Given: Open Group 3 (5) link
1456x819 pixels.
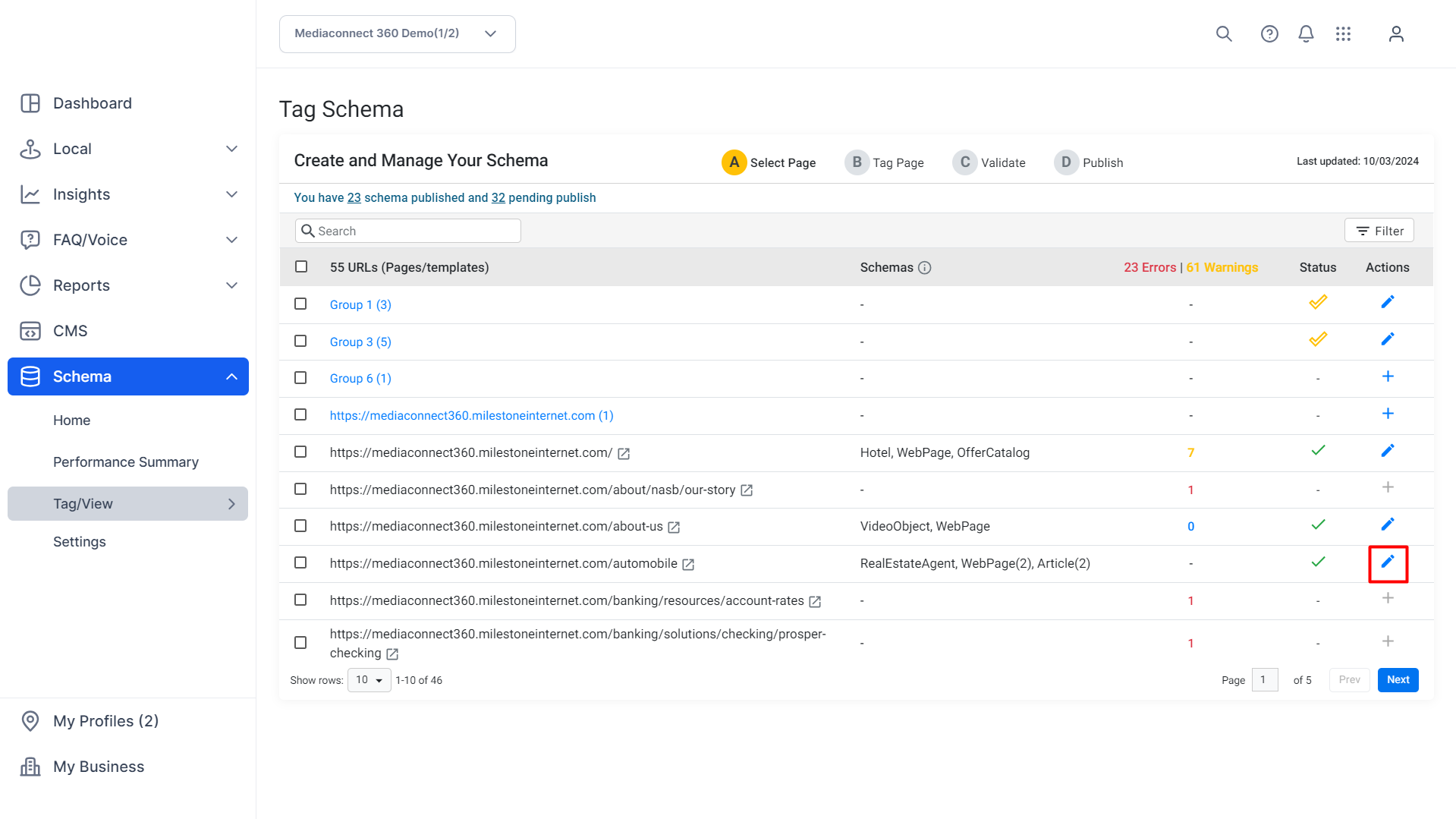Looking at the screenshot, I should pos(360,342).
